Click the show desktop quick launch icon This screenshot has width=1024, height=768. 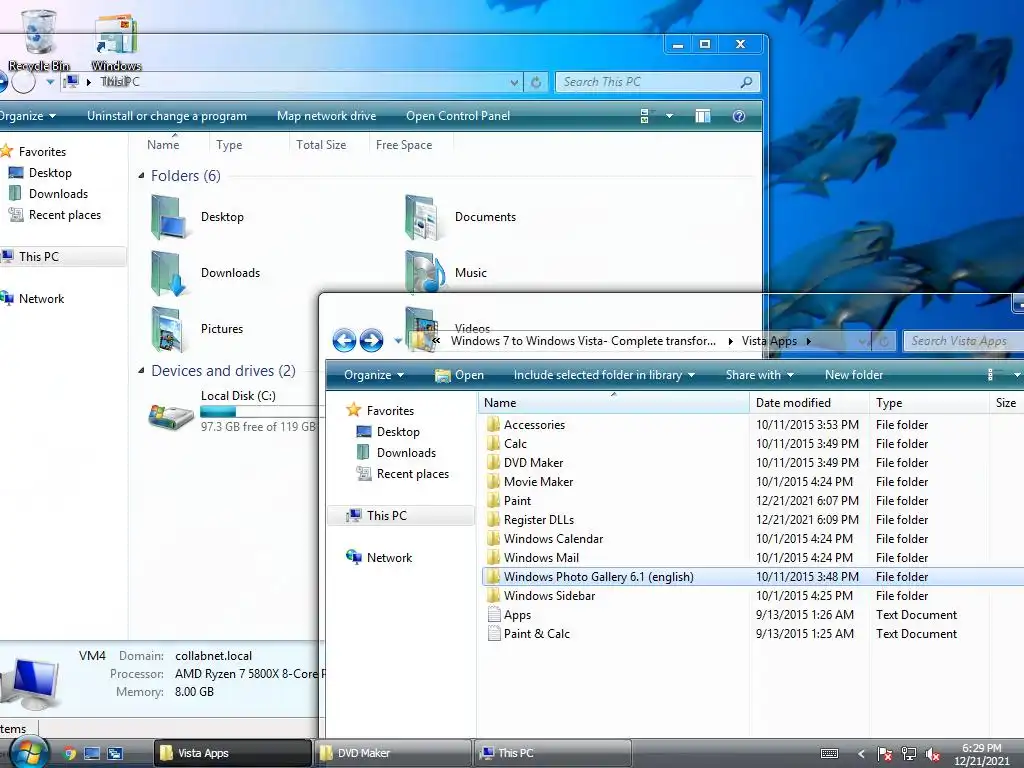[x=92, y=754]
